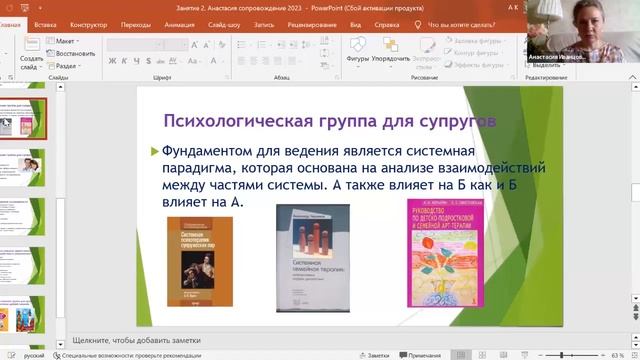Open the Рецензирование tab

coord(312,25)
